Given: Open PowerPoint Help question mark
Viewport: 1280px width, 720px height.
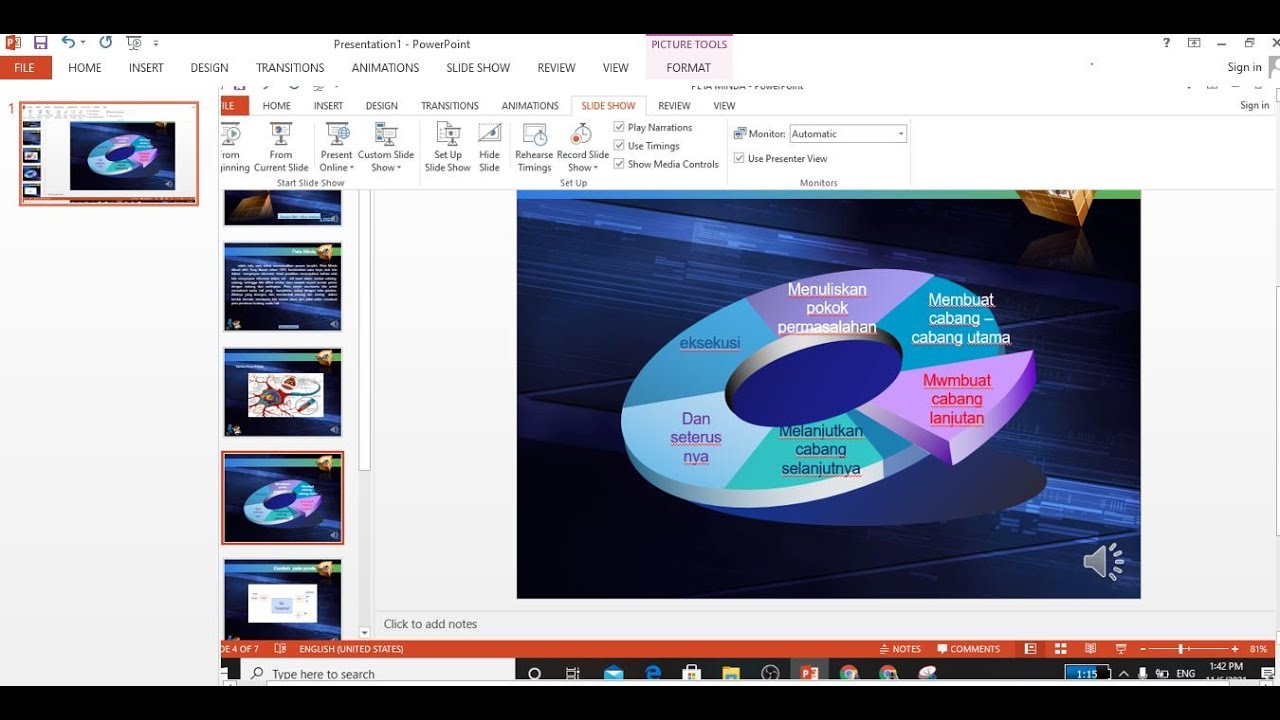Looking at the screenshot, I should coord(1166,43).
